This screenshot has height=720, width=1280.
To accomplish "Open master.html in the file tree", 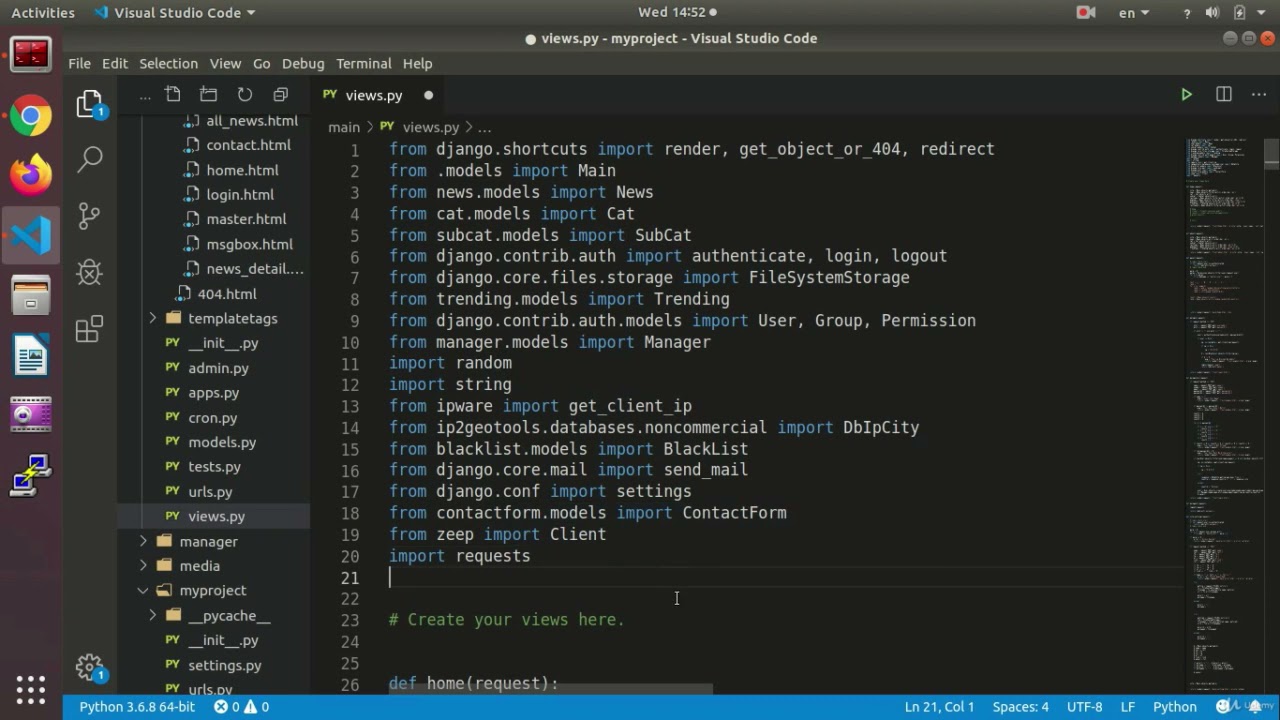I will click(246, 219).
